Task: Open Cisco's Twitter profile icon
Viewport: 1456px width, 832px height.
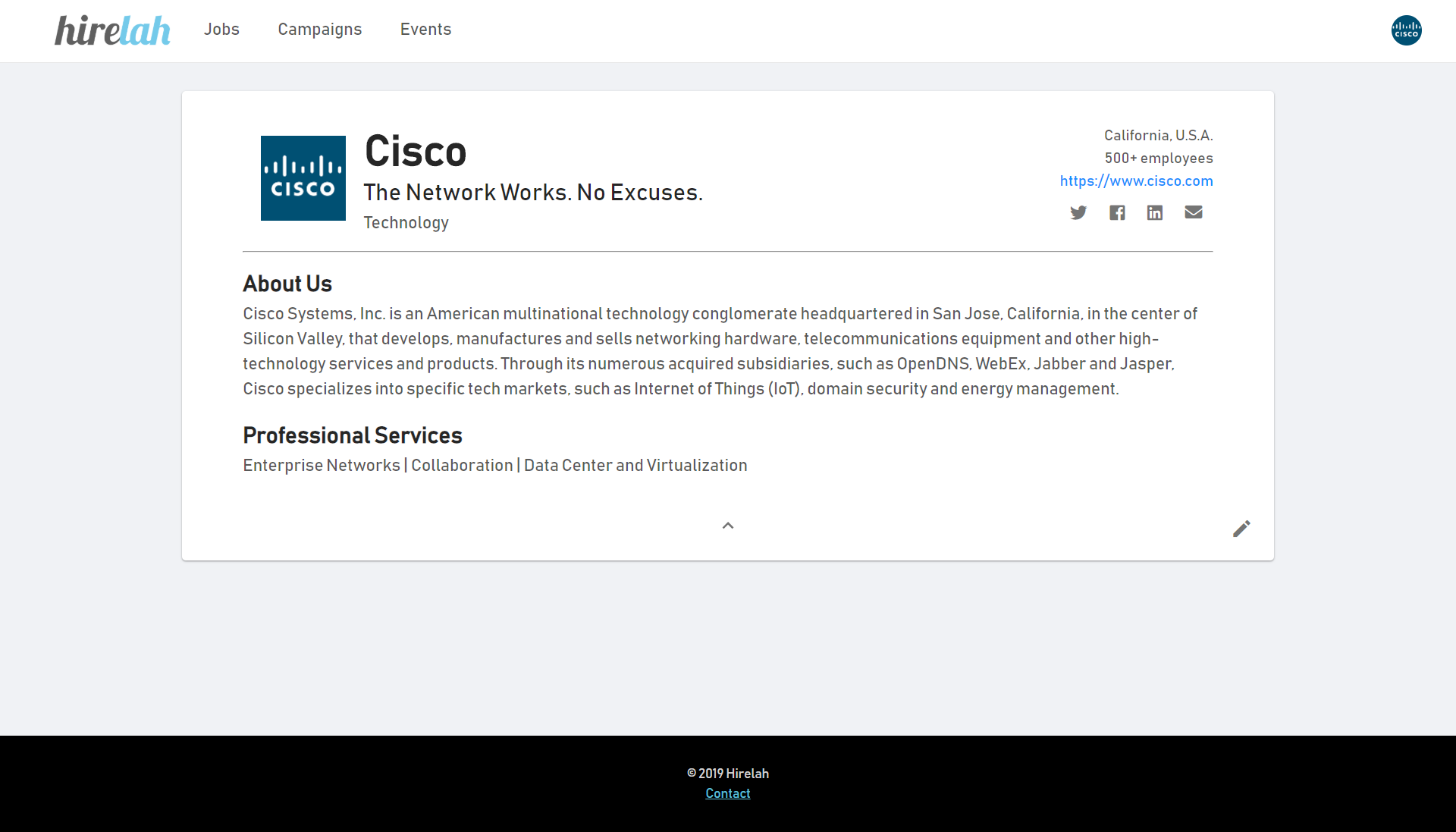Action: coord(1078,212)
